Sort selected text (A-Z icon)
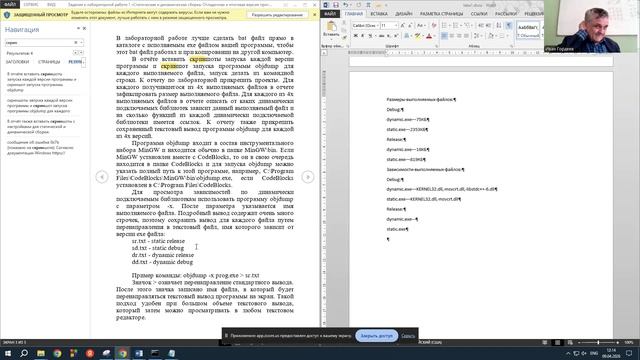Image resolution: width=640 pixels, height=360 pixels. coord(499,26)
